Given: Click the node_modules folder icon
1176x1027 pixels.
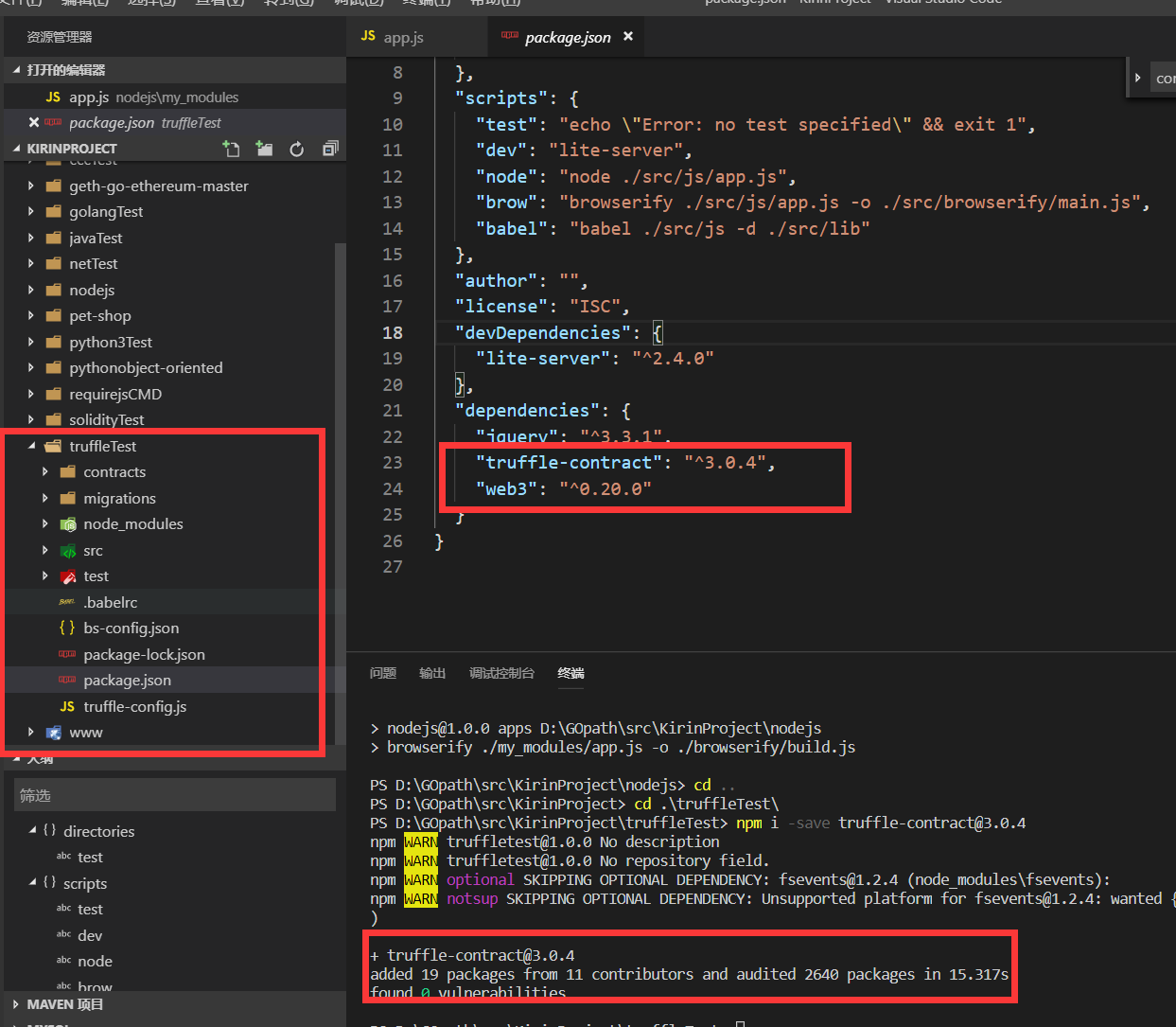Looking at the screenshot, I should point(68,524).
